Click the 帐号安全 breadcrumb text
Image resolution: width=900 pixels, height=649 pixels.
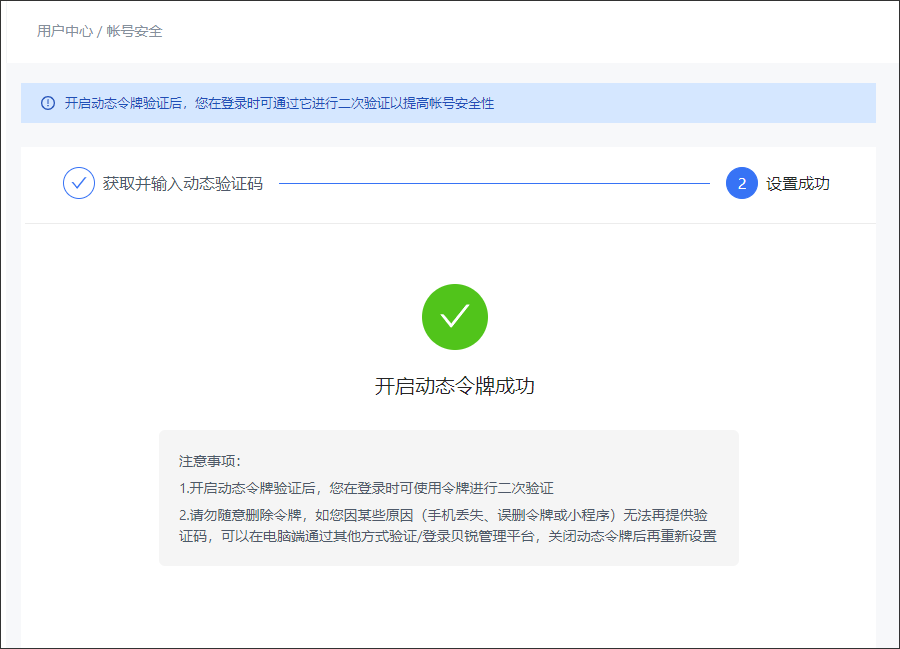134,31
